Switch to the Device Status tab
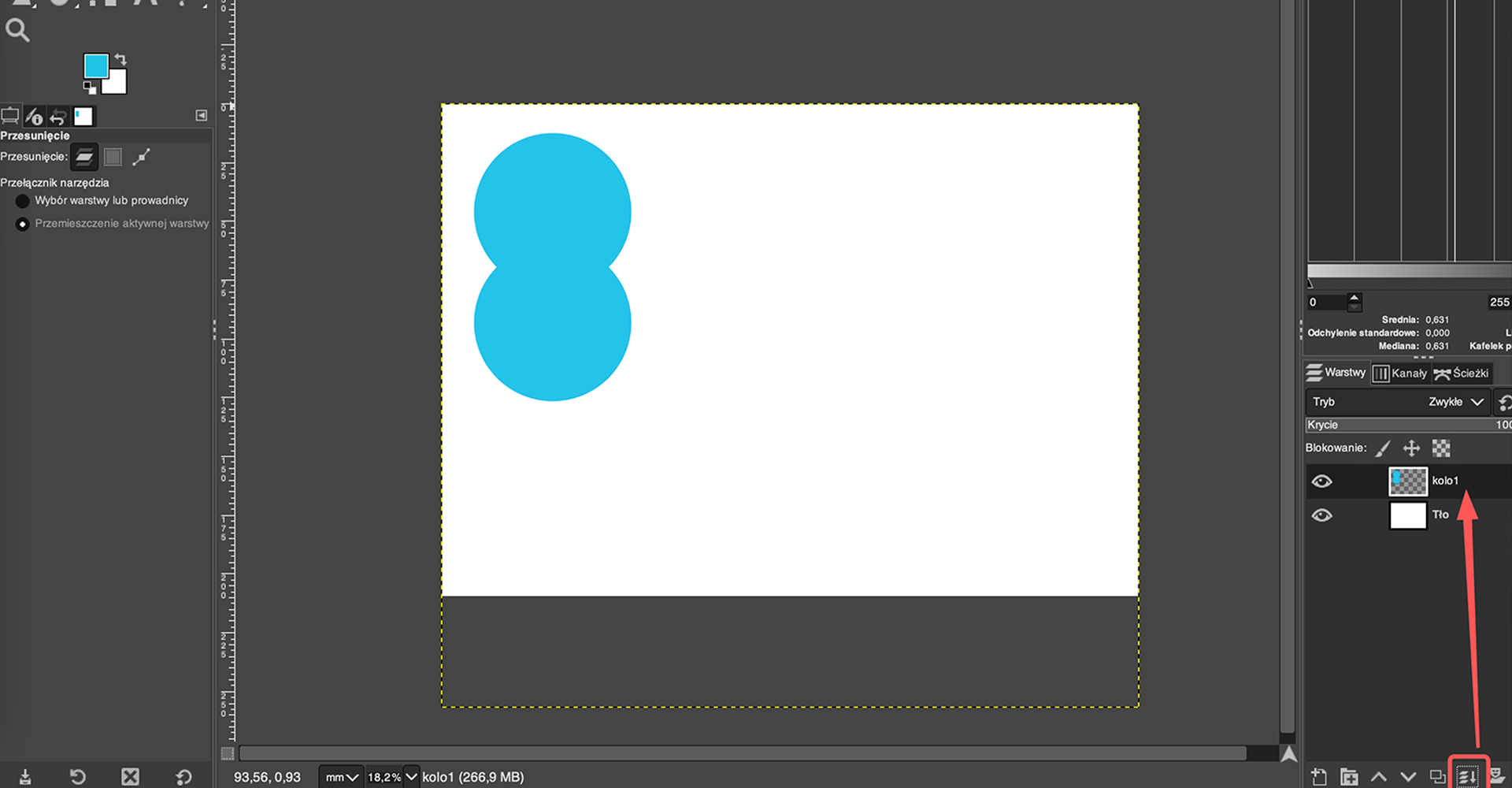The image size is (1512, 788). click(x=34, y=117)
